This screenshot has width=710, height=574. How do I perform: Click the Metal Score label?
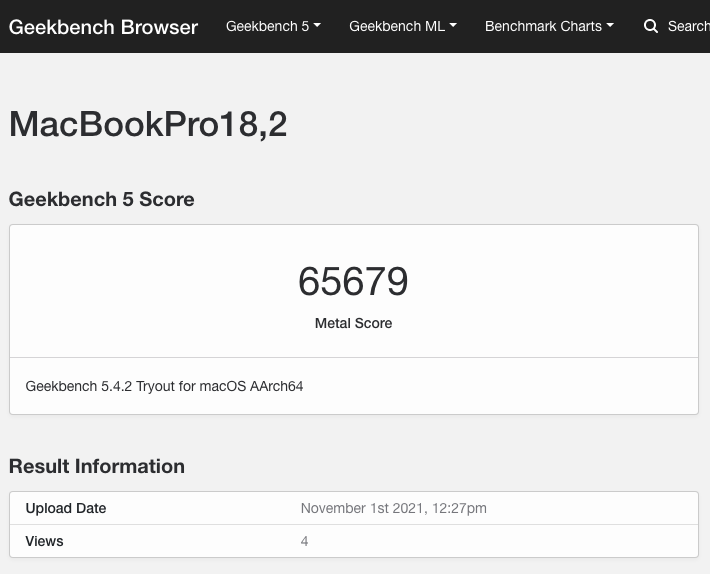point(353,323)
